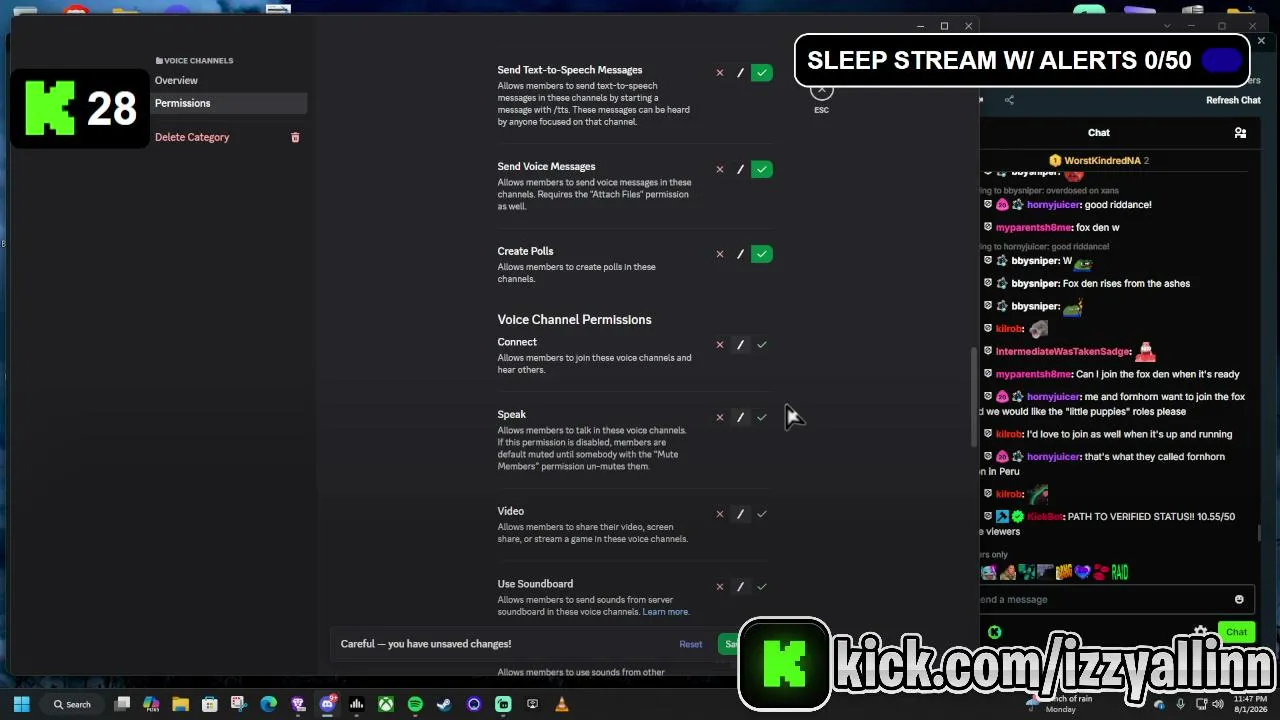Open Microsoft Edge from the taskbar
This screenshot has width=1280, height=720.
268,704
